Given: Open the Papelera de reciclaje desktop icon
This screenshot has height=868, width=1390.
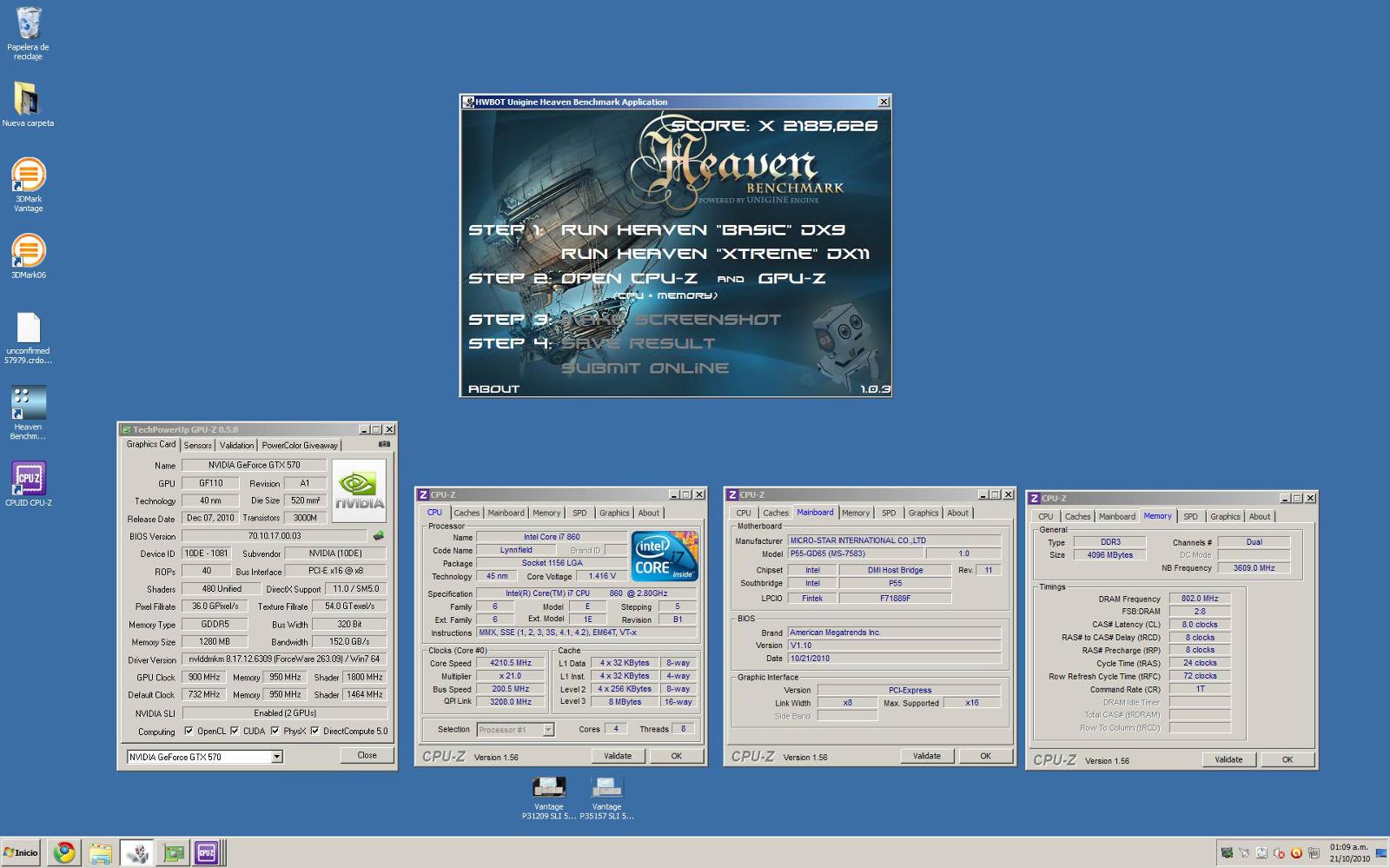Looking at the screenshot, I should (28, 33).
